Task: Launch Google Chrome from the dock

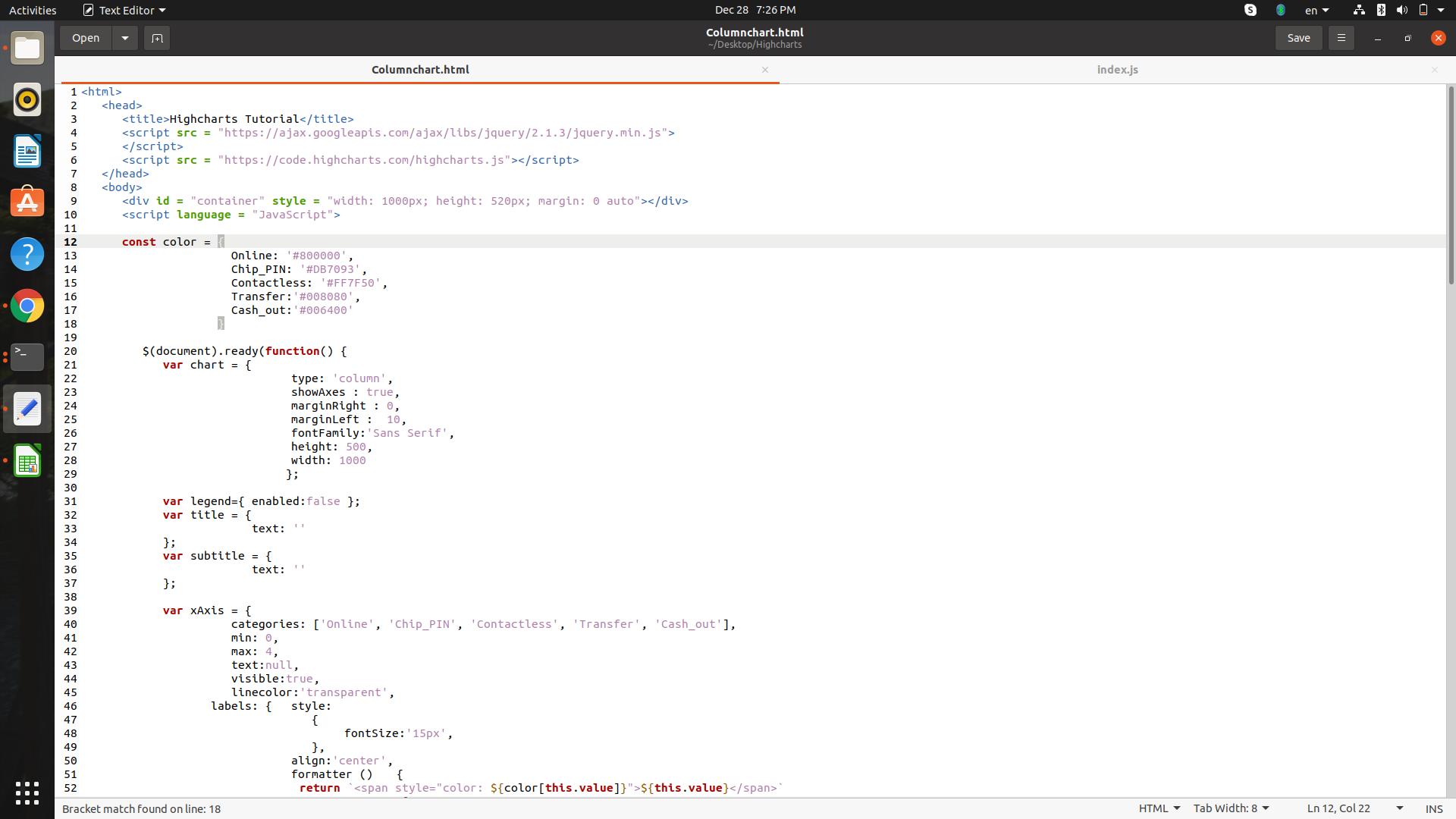Action: 27,306
